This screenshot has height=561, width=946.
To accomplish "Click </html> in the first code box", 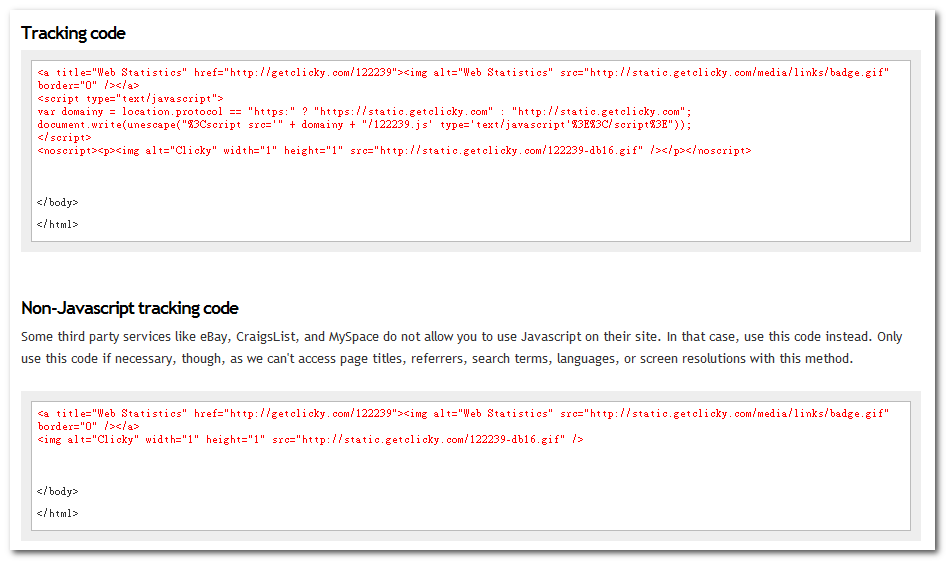I will 57,224.
